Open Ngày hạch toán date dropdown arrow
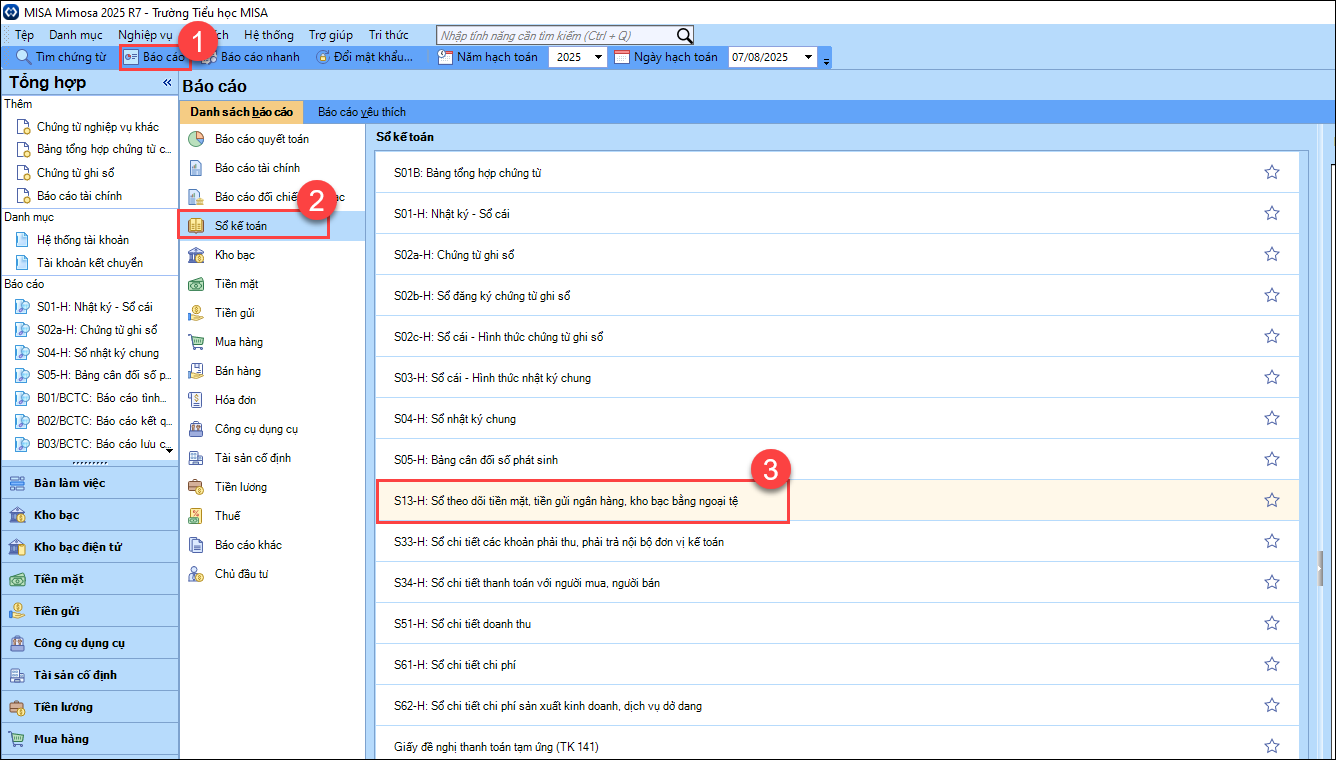Screen dimensions: 1336x760 [x=808, y=57]
